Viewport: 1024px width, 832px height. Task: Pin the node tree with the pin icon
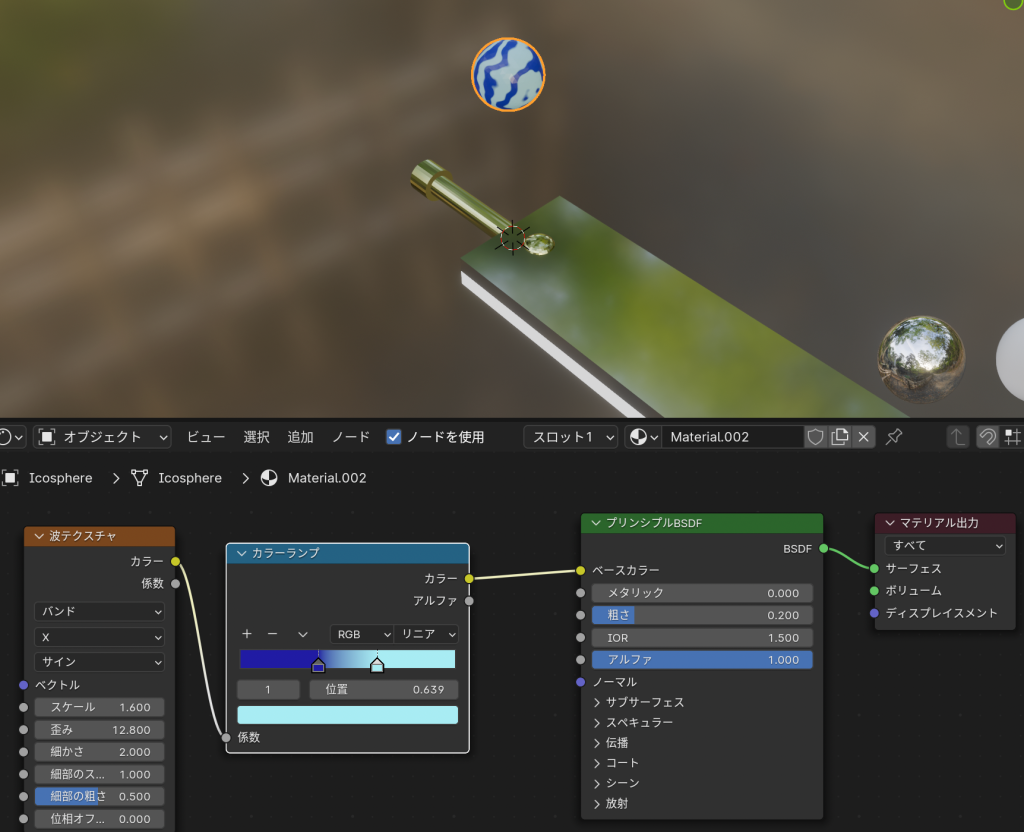[894, 437]
